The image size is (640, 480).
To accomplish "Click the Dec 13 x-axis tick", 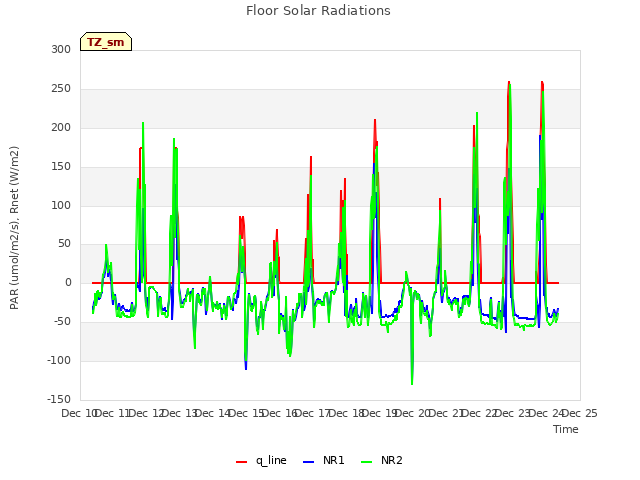I will pos(179,413).
